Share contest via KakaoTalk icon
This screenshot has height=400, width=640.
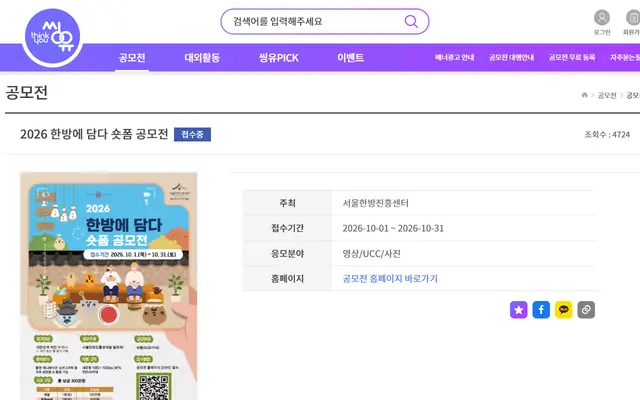[564, 310]
